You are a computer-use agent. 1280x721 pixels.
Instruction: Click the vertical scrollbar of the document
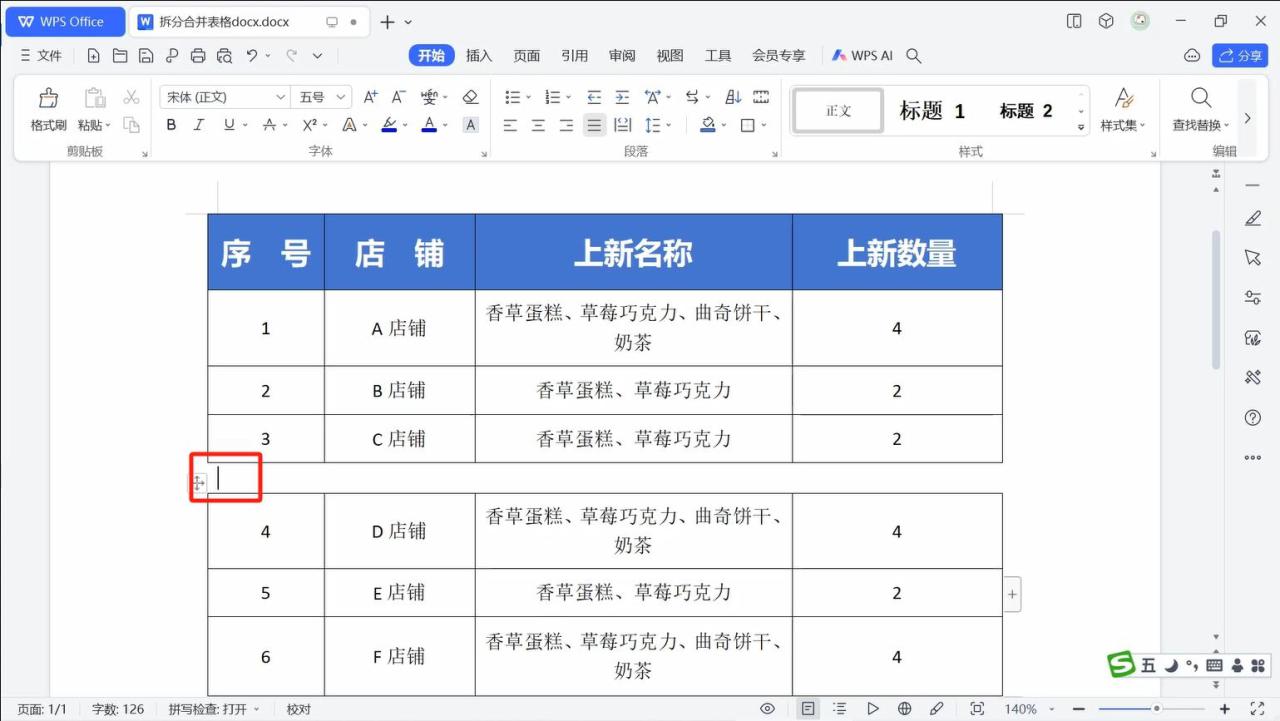point(1216,300)
